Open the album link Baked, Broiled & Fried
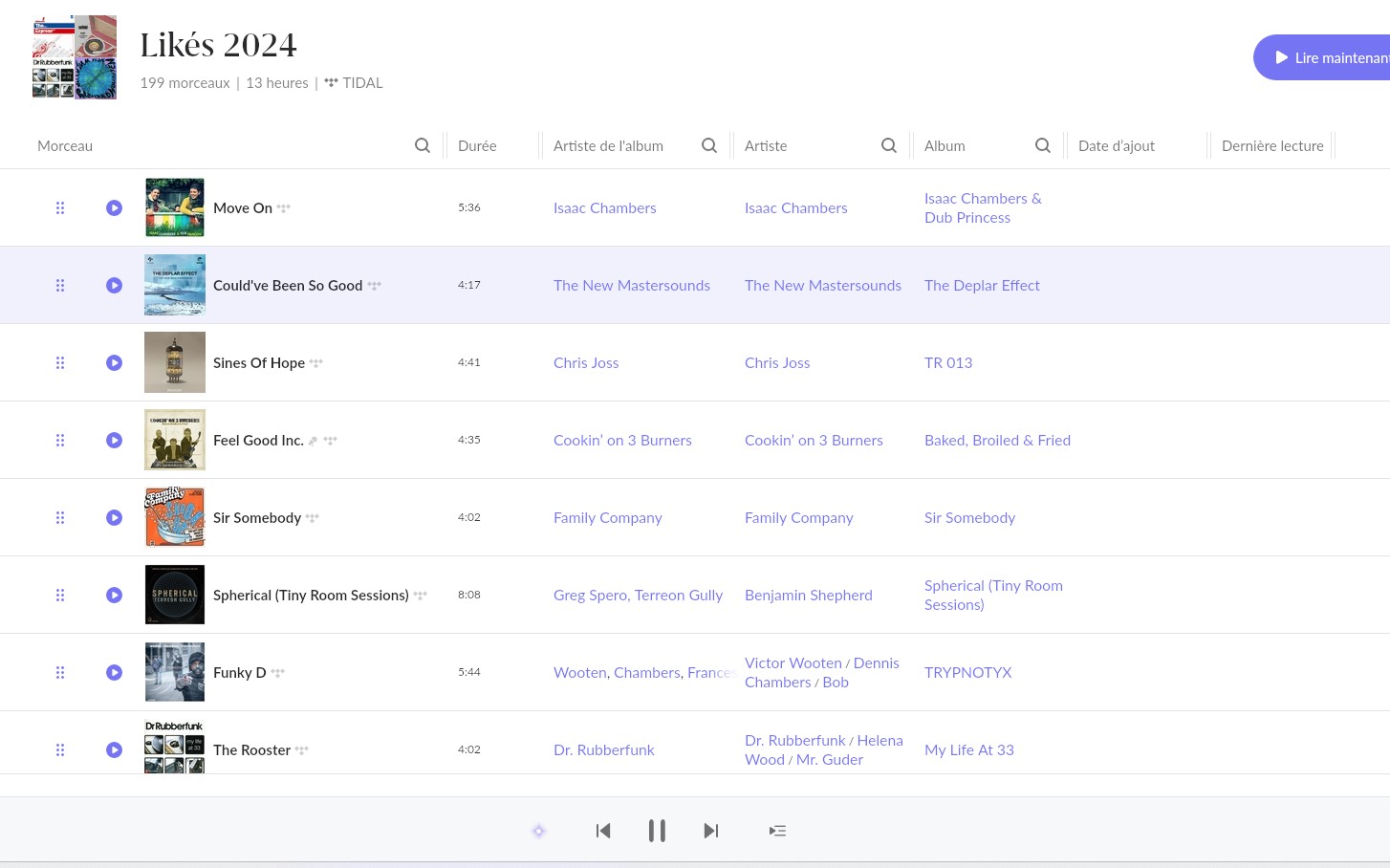 pyautogui.click(x=997, y=440)
